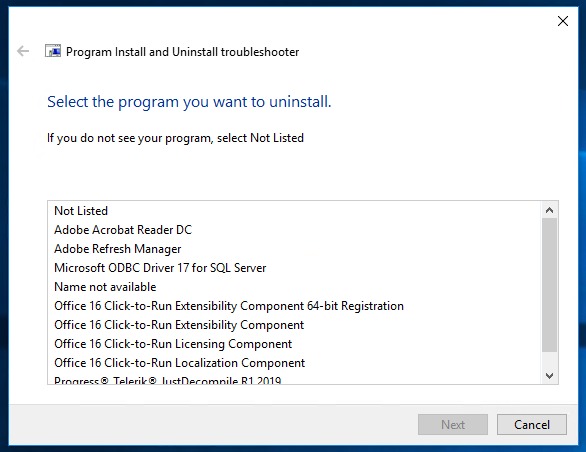Choose Office 16 Click-to-Run Licensing Component
The image size is (586, 452).
[x=173, y=344]
